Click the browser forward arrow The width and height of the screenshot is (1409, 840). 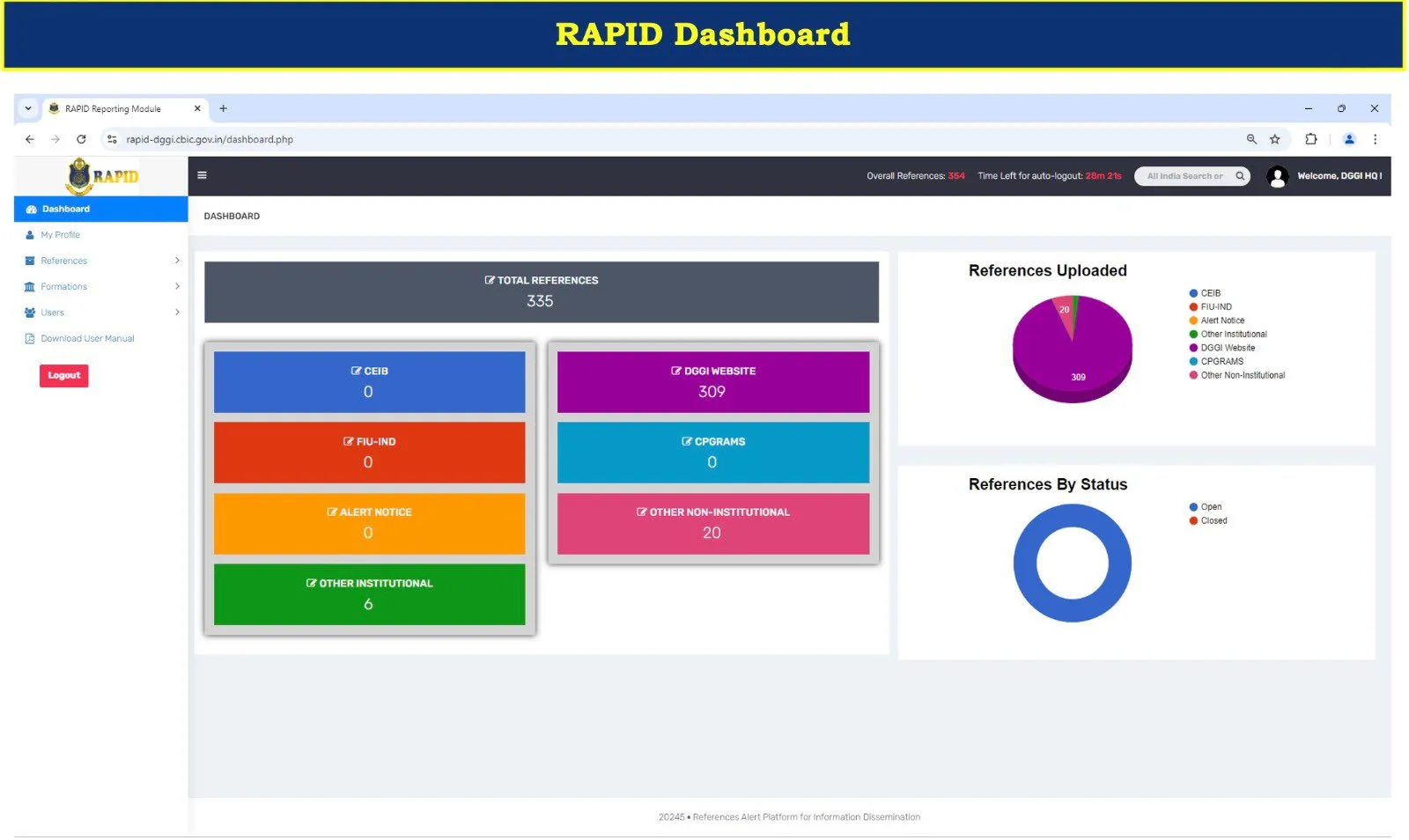(x=55, y=139)
